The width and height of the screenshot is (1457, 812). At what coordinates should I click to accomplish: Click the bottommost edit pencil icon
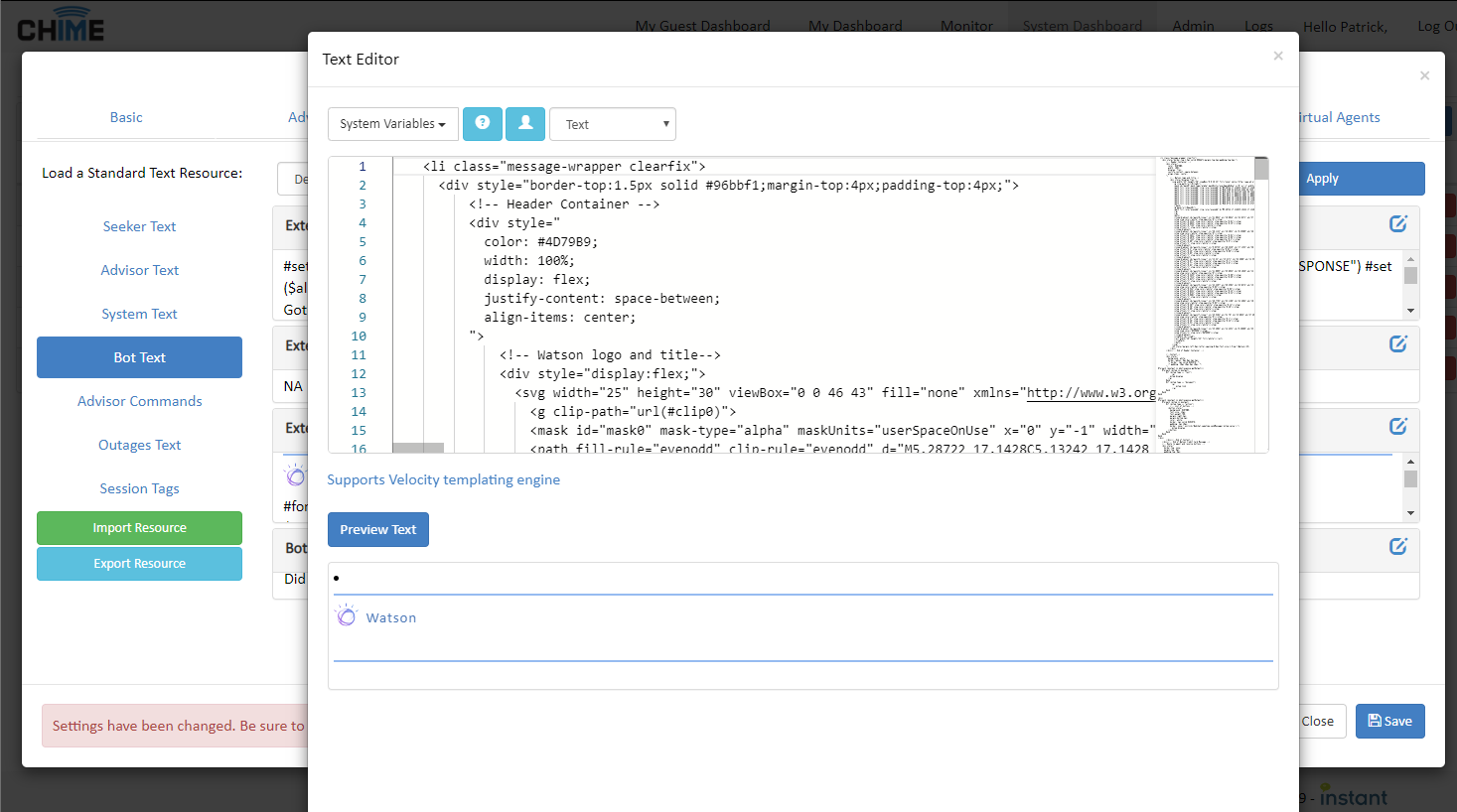(1397, 546)
